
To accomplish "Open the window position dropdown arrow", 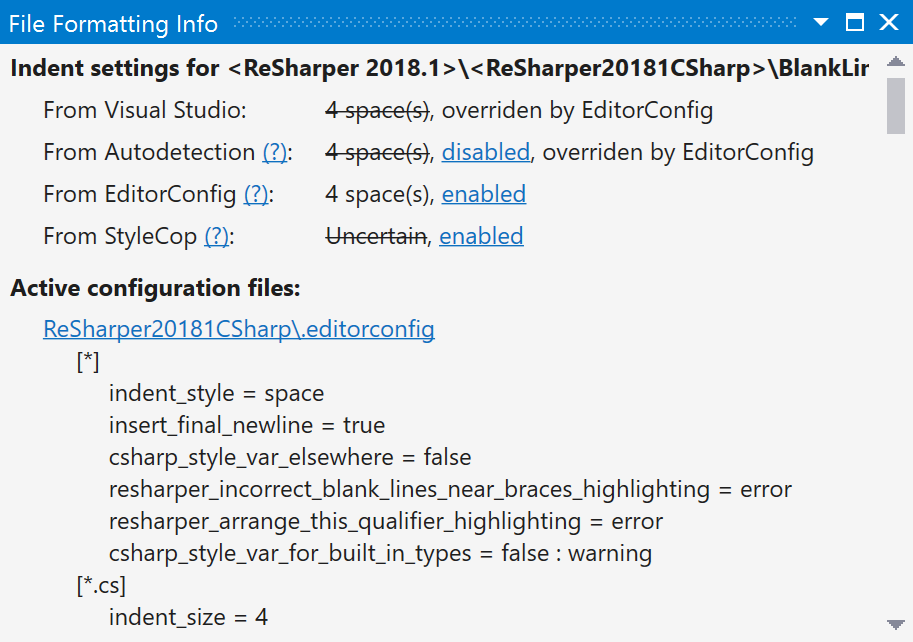I will [x=820, y=23].
